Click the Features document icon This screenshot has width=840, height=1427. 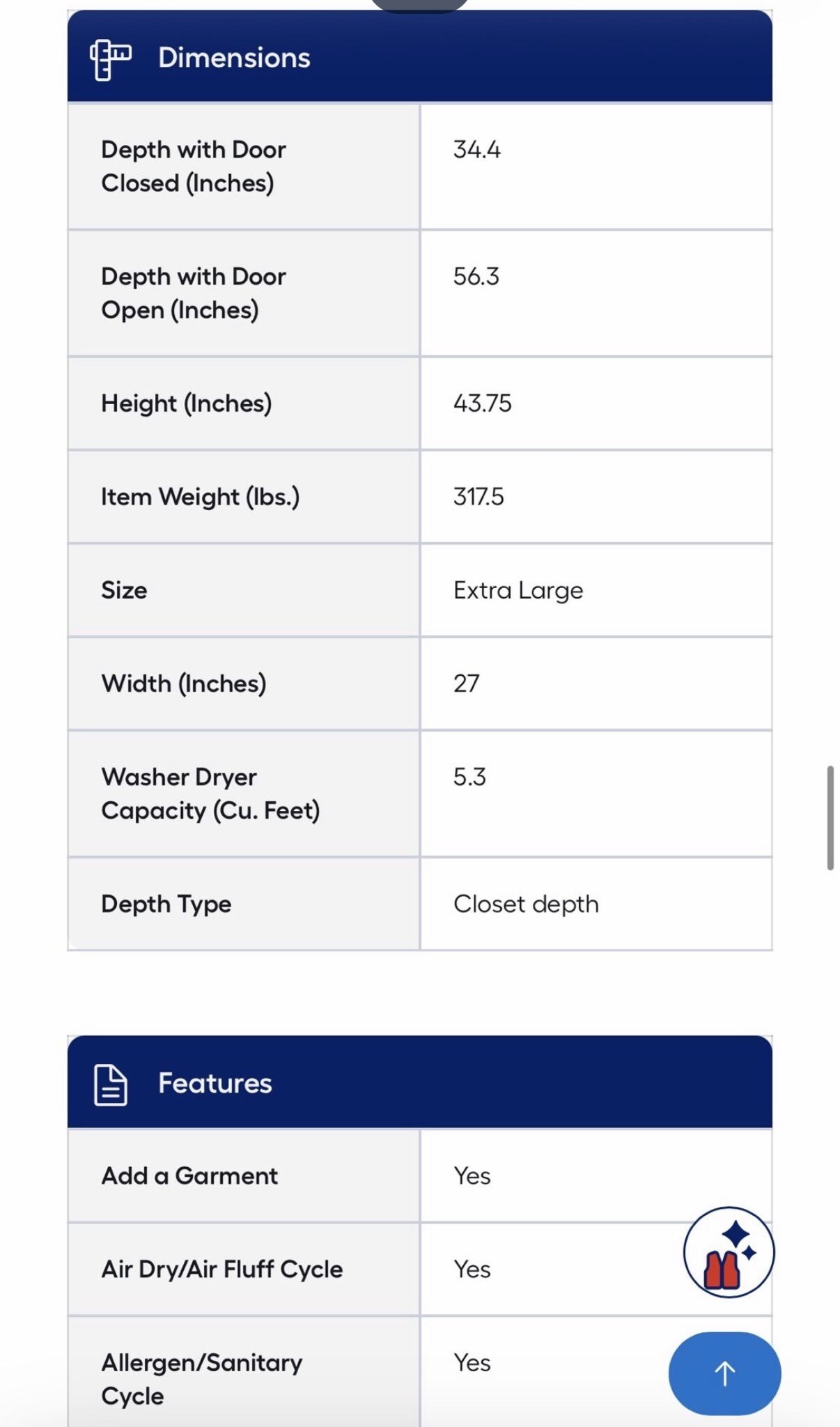110,1085
